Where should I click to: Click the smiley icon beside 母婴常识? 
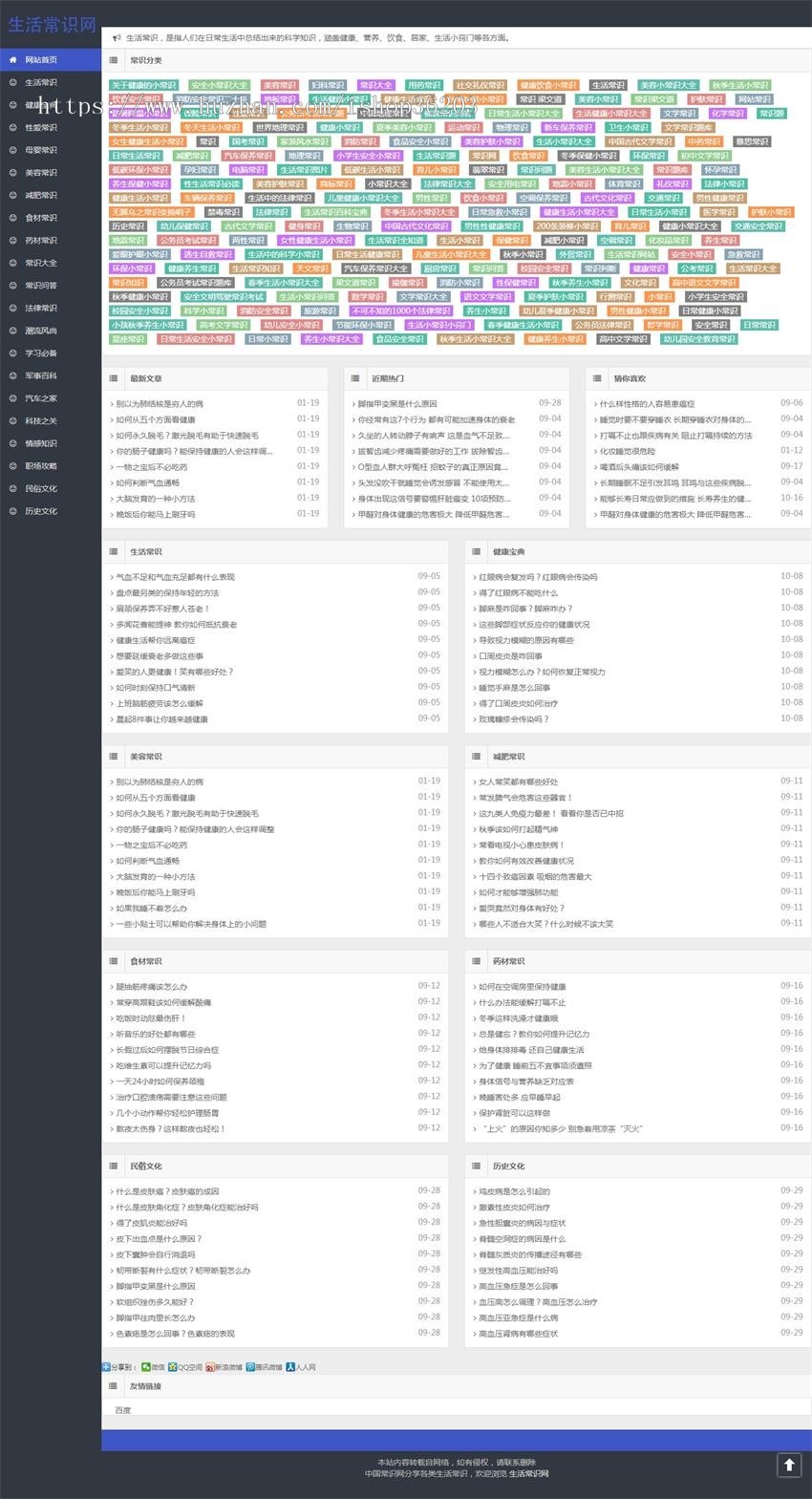(x=12, y=150)
